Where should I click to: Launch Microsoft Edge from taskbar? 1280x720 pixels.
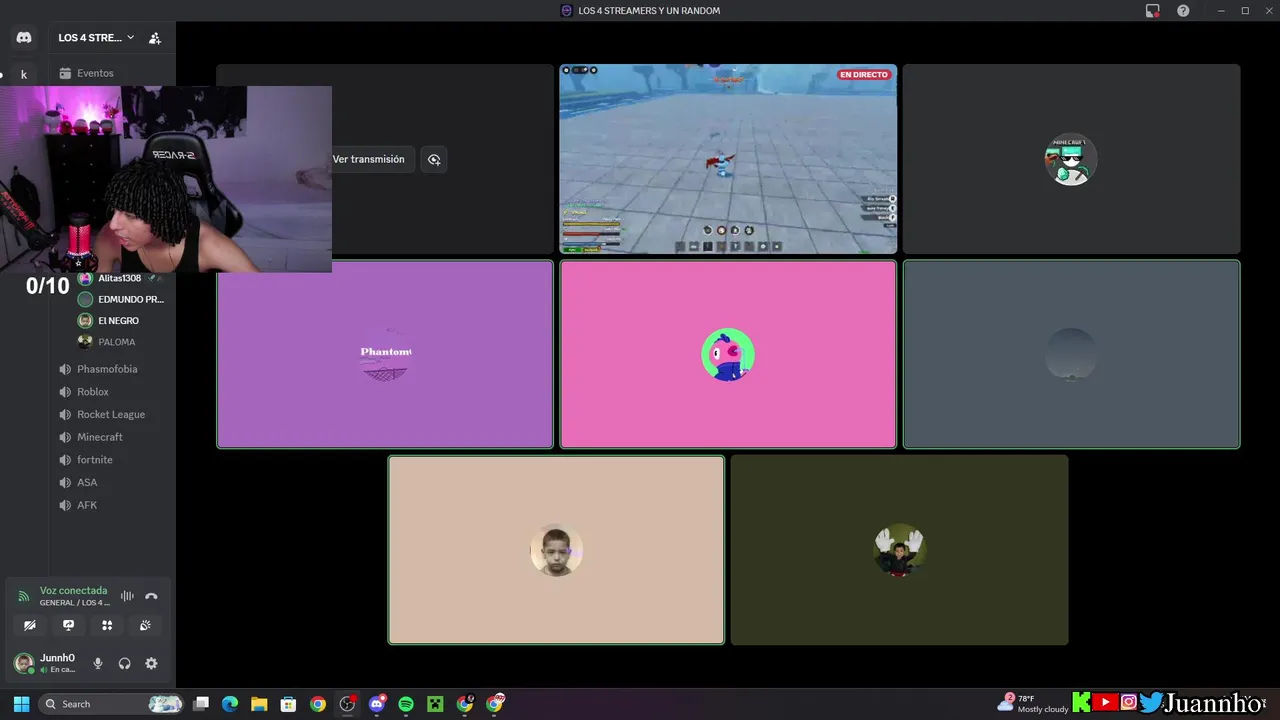(x=230, y=704)
